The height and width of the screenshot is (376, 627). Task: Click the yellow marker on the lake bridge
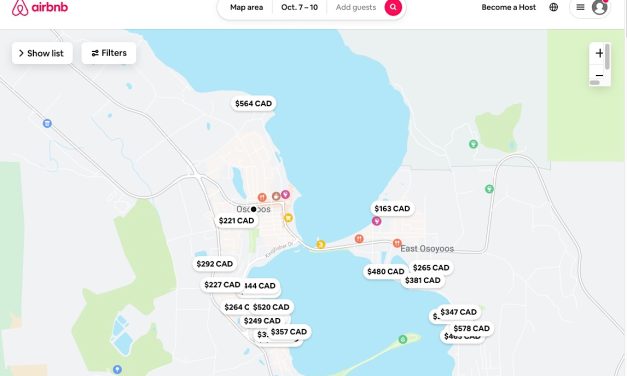click(321, 244)
